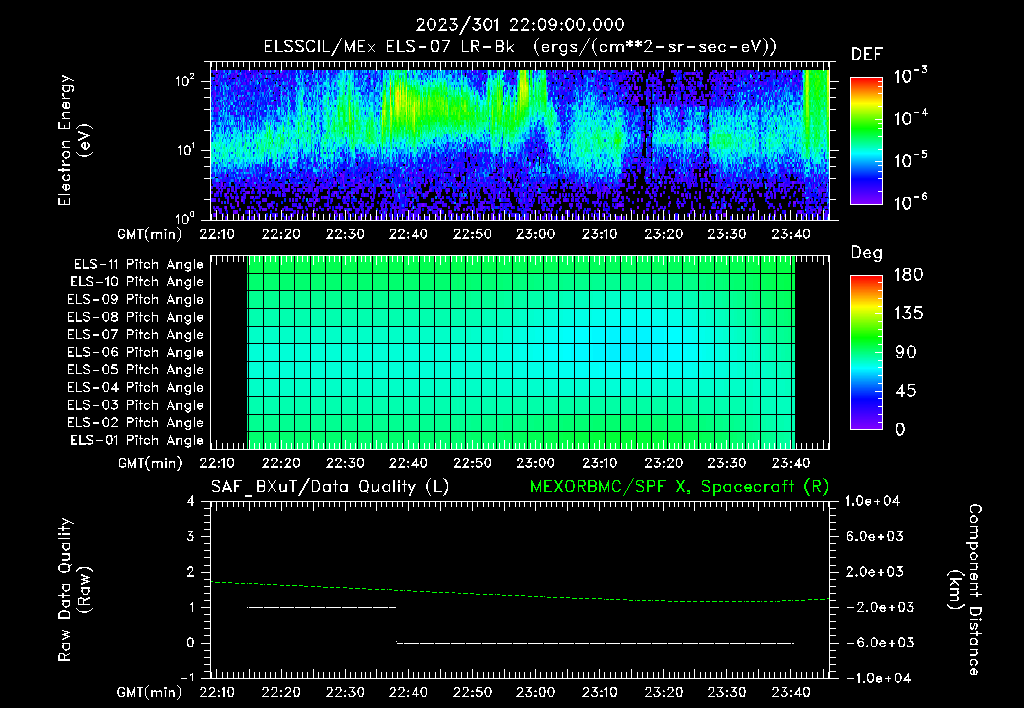The image size is (1024, 708).
Task: Click the 22:40 time tick below pitch angle panel
Action: click(x=408, y=464)
